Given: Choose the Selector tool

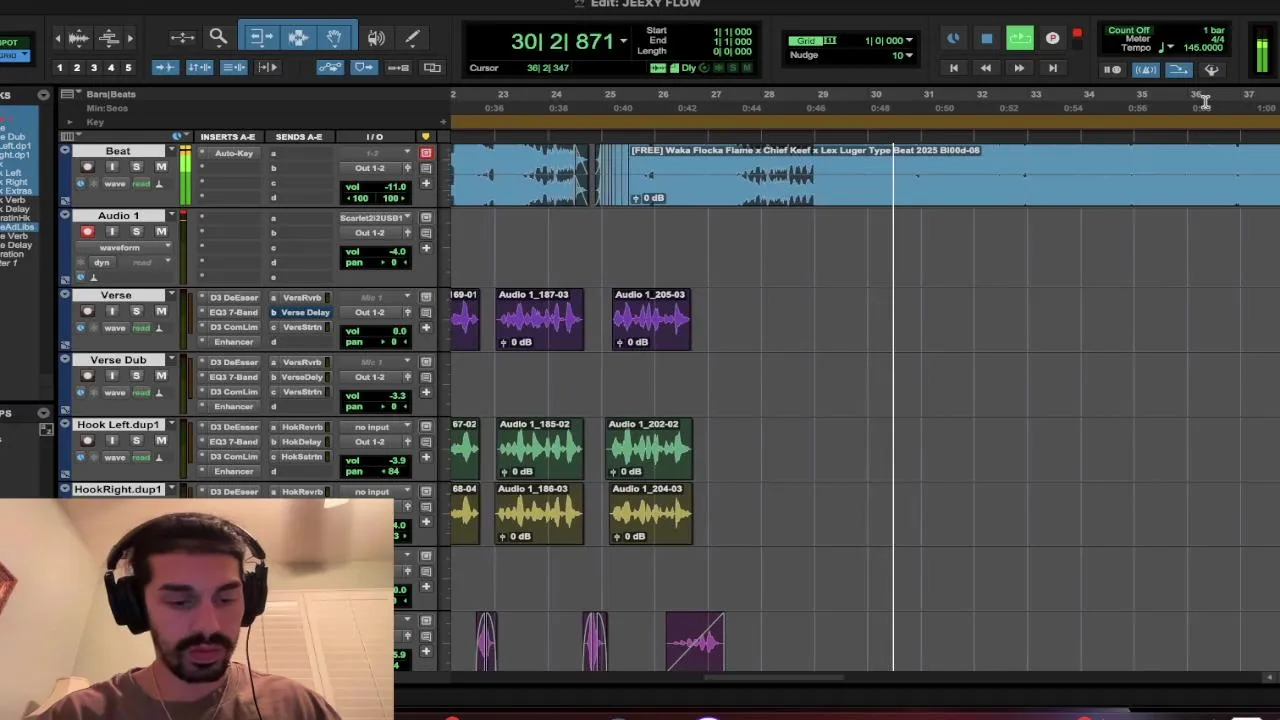Looking at the screenshot, I should [x=298, y=38].
